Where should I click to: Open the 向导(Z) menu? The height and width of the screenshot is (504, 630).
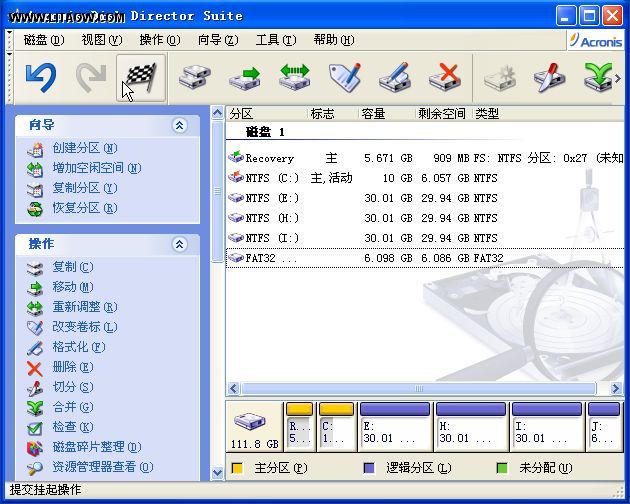pos(218,40)
